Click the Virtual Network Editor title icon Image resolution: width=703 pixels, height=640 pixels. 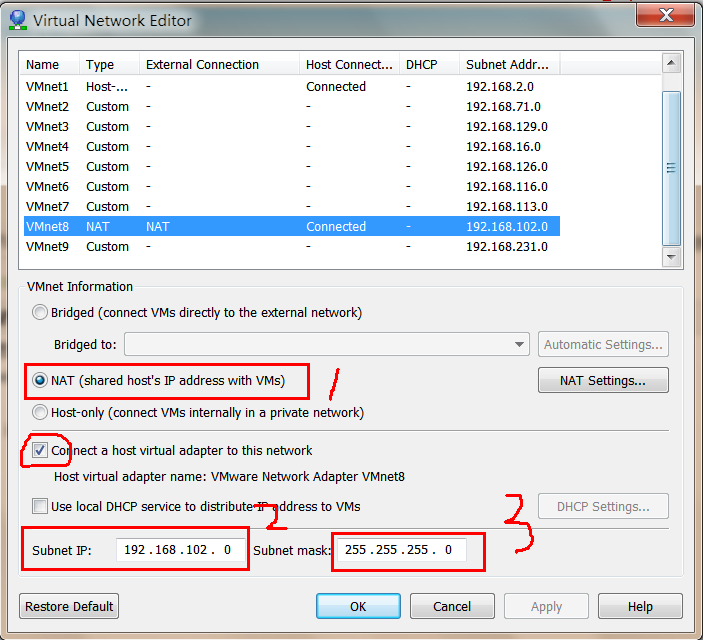tap(17, 19)
